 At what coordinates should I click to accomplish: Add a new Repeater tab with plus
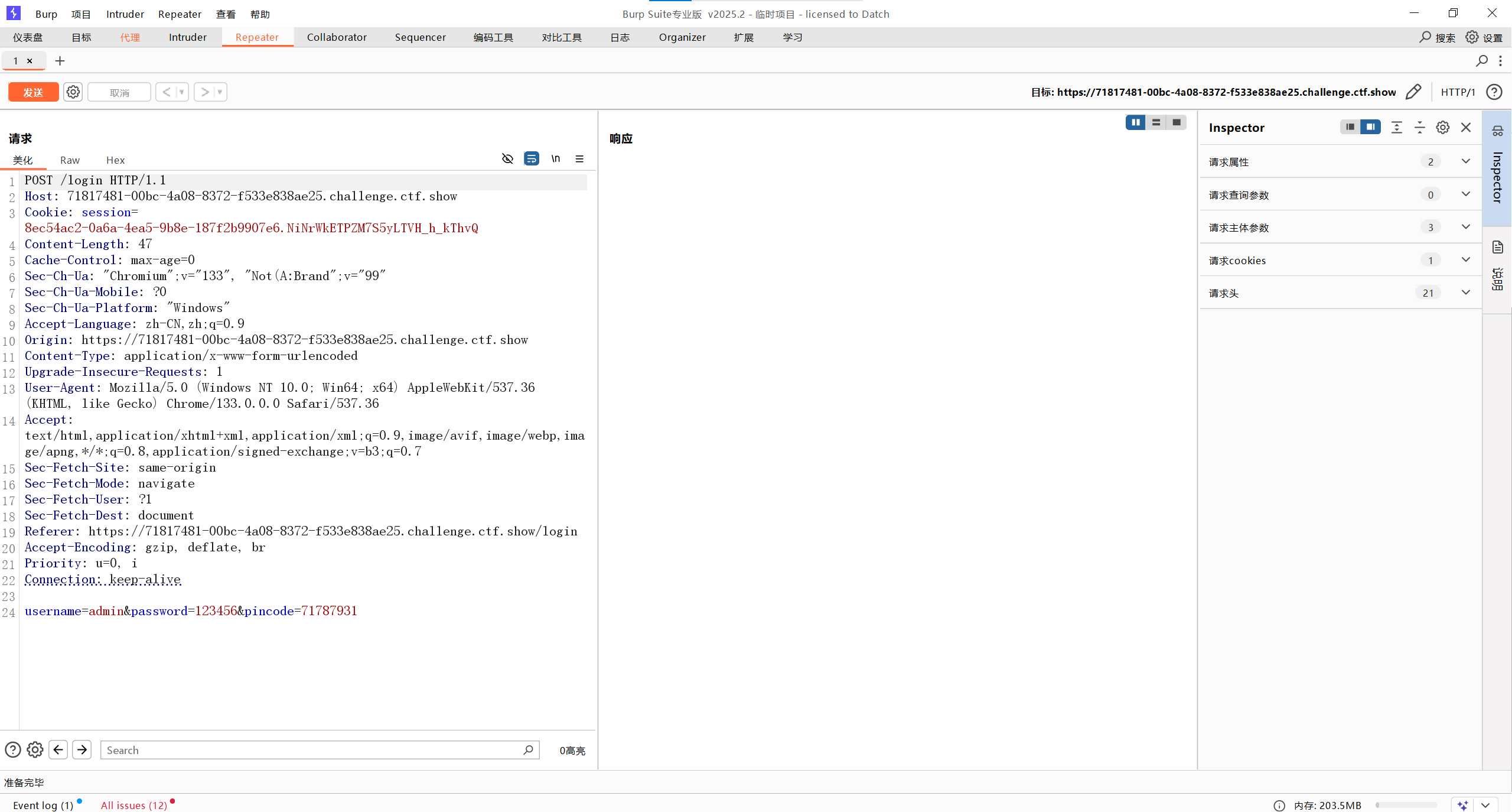[x=60, y=61]
